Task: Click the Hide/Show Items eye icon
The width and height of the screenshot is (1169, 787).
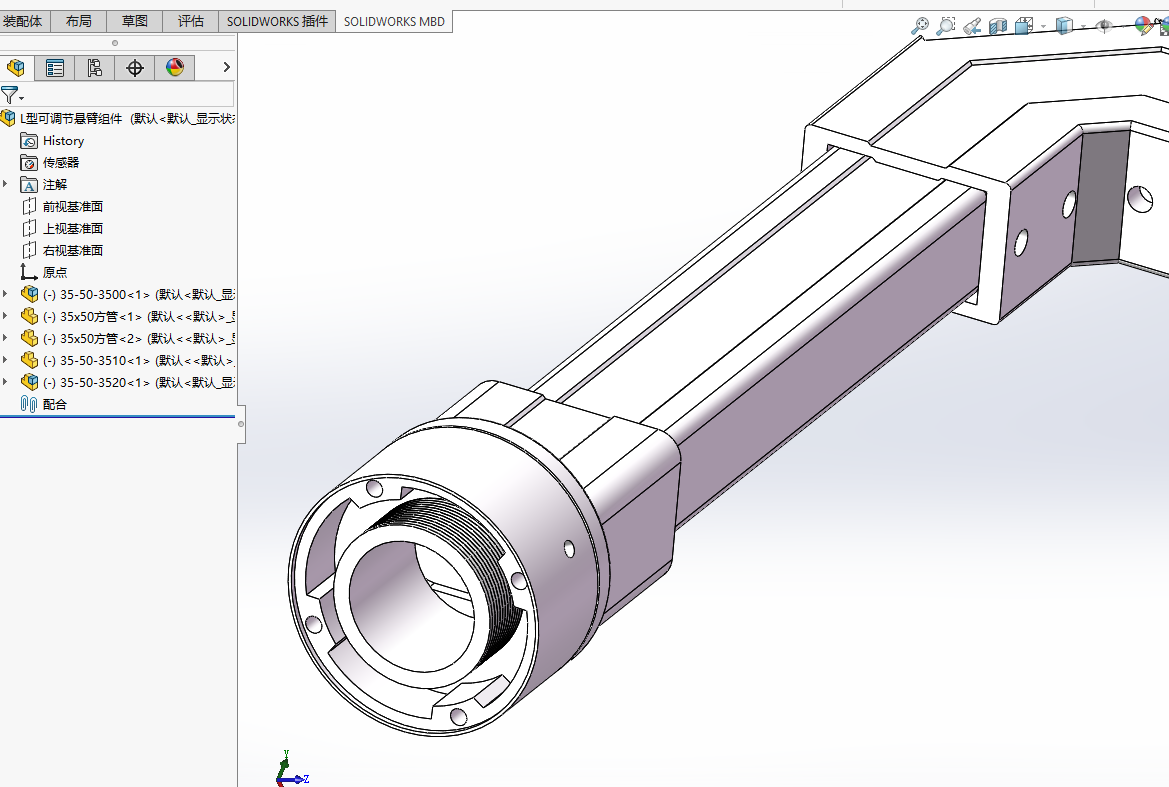Action: pyautogui.click(x=1104, y=26)
